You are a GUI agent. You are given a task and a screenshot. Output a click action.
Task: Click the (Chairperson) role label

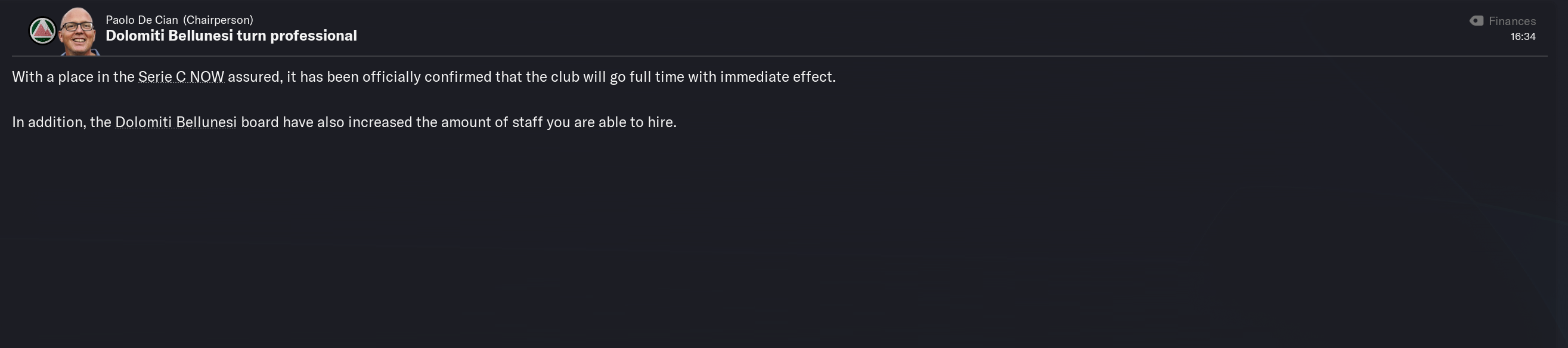(x=218, y=20)
